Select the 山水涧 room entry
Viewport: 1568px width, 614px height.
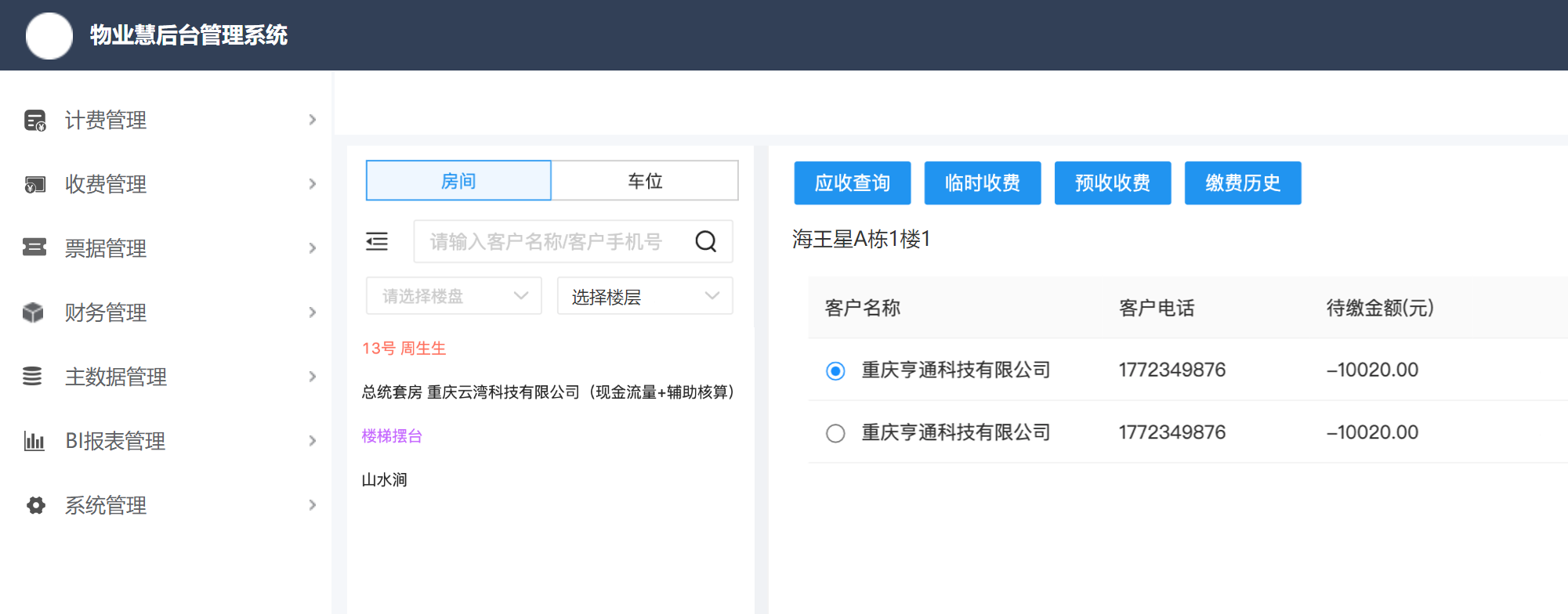coord(384,480)
